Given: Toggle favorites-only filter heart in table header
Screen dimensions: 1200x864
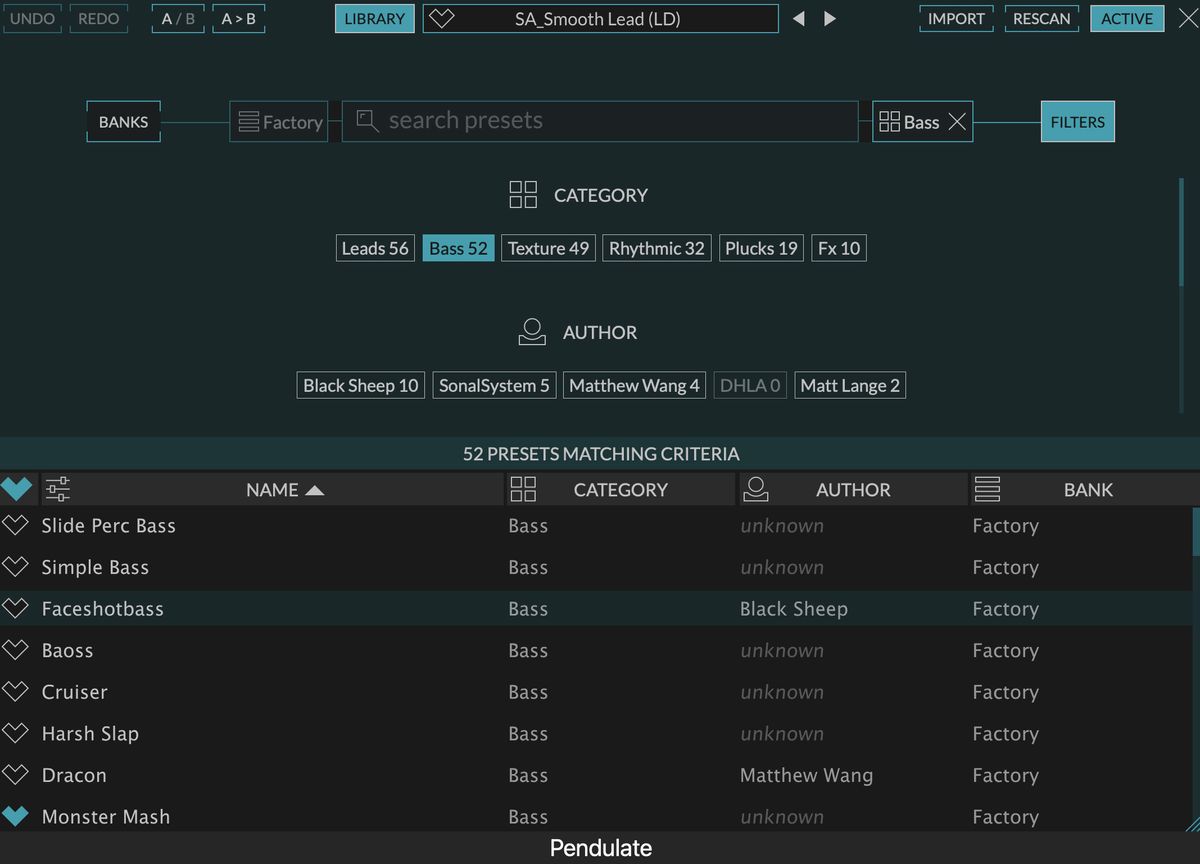Looking at the screenshot, I should [x=17, y=489].
